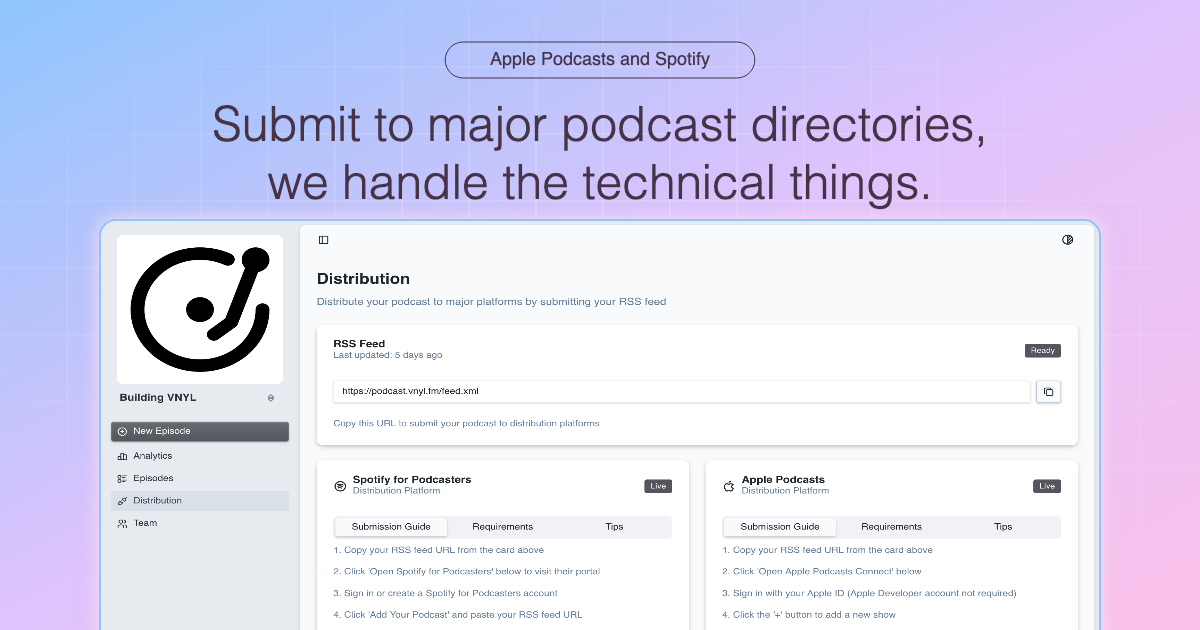Go to Team in sidebar
Screen dimensions: 1200x630
pyautogui.click(x=145, y=523)
